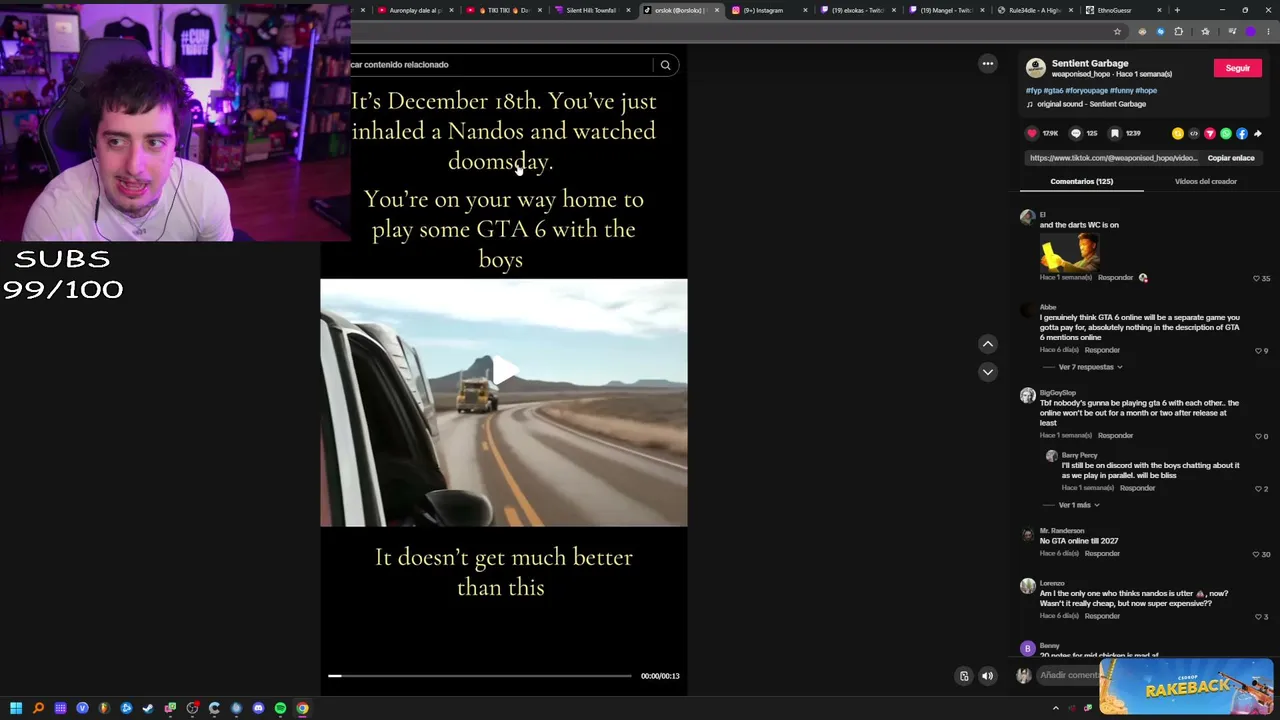Screen dimensions: 1280x720
Task: Save the video with the bookmark icon
Action: 1115,133
